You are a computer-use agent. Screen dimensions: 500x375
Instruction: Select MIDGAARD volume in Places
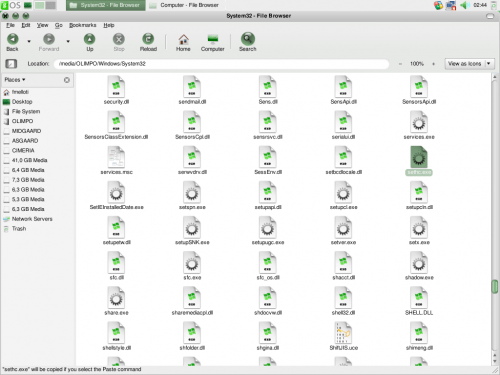point(22,131)
